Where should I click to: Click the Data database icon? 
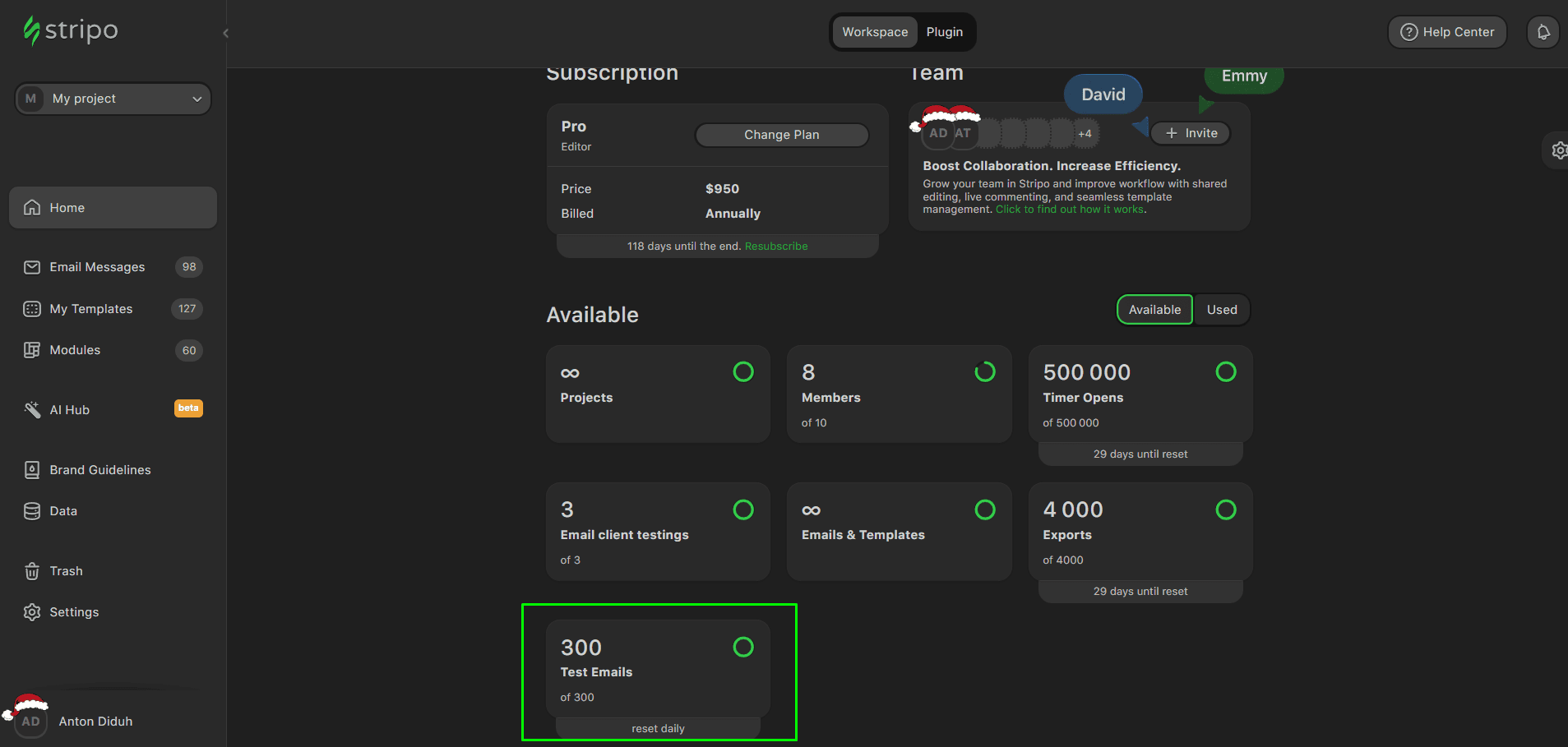[32, 511]
